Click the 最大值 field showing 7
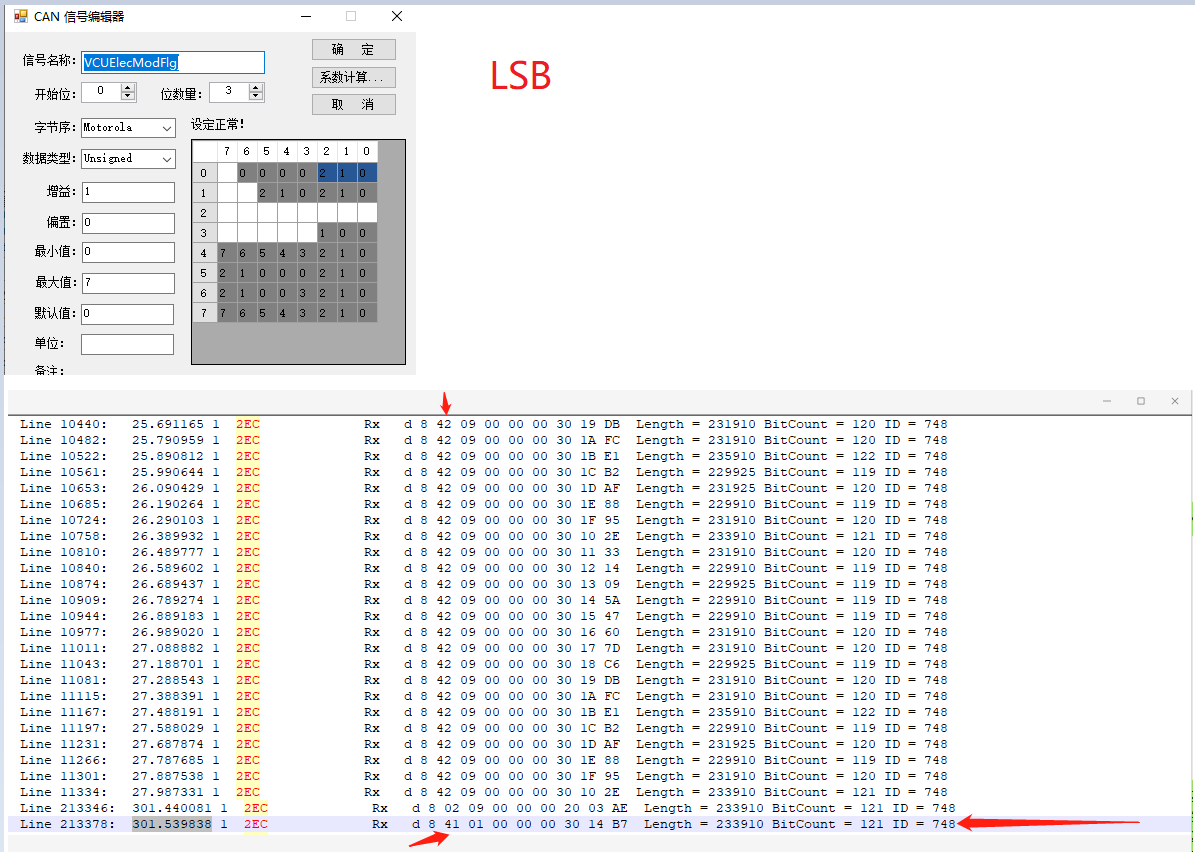Image resolution: width=1195 pixels, height=852 pixels. click(x=127, y=283)
